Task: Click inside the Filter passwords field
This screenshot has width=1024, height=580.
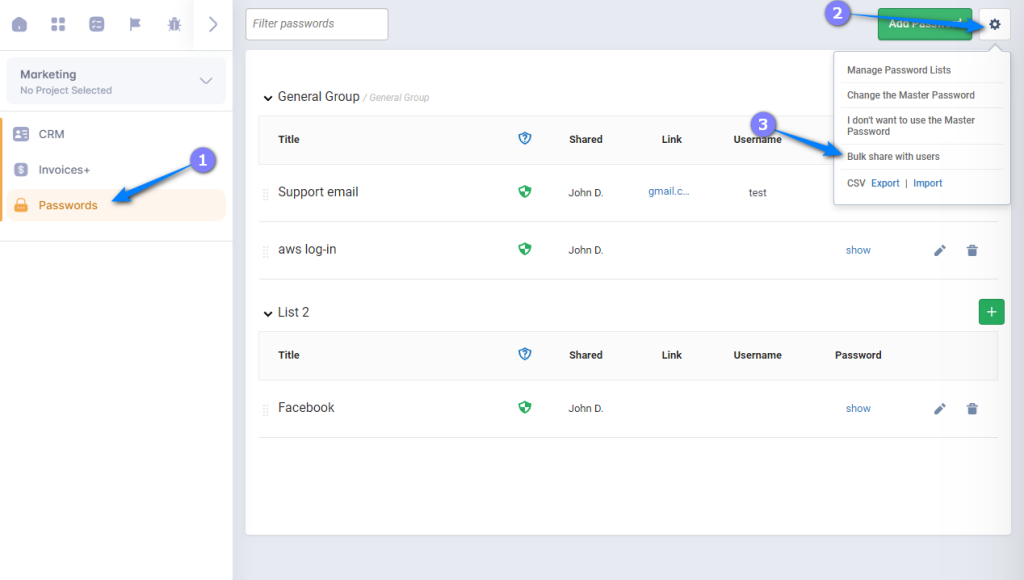Action: click(x=316, y=24)
